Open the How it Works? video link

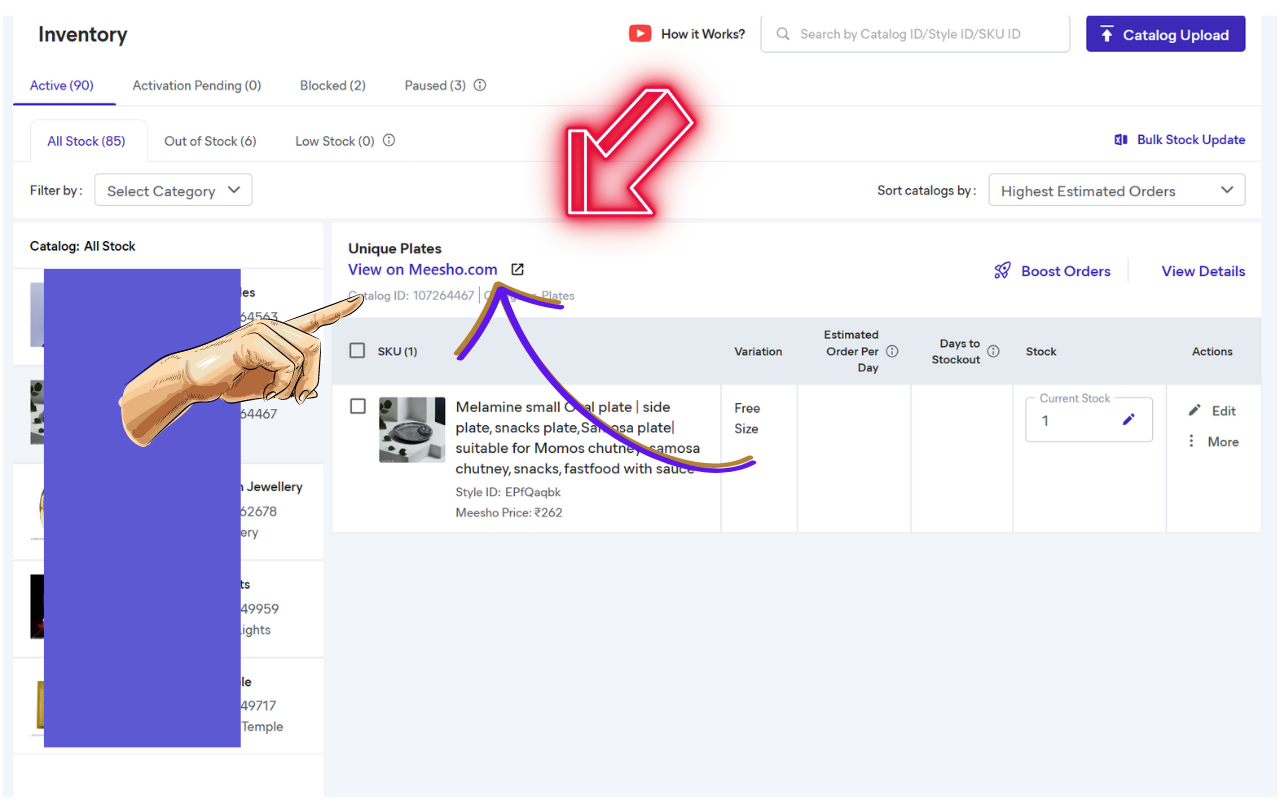point(702,34)
